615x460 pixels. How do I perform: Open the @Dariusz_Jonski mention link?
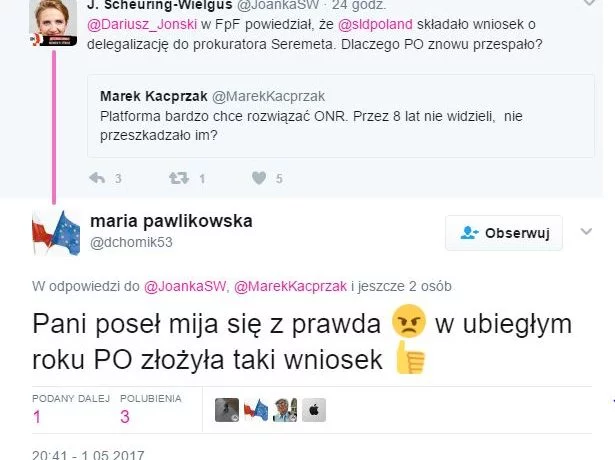142,24
